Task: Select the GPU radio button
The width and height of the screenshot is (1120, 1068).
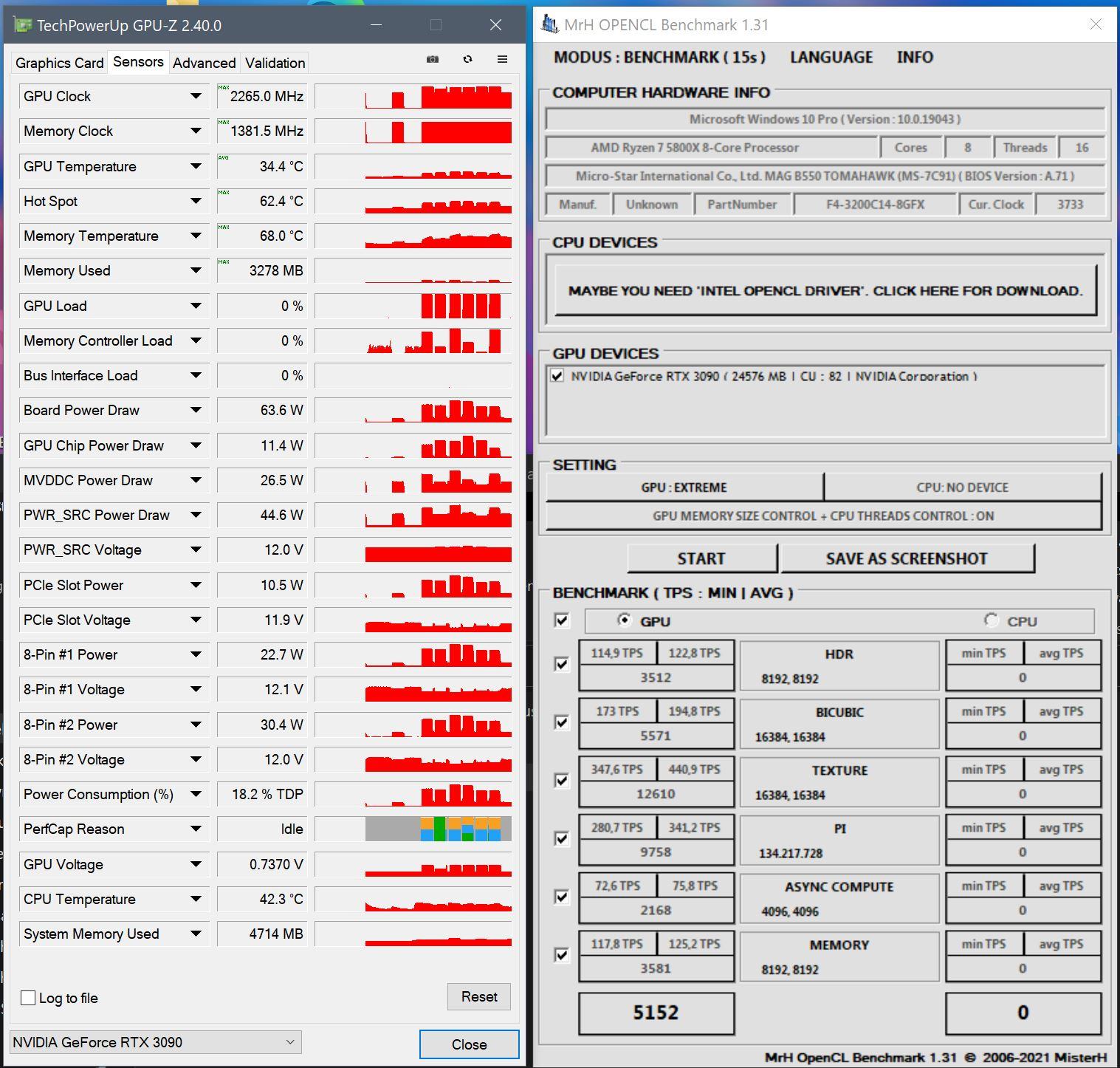Action: click(625, 620)
